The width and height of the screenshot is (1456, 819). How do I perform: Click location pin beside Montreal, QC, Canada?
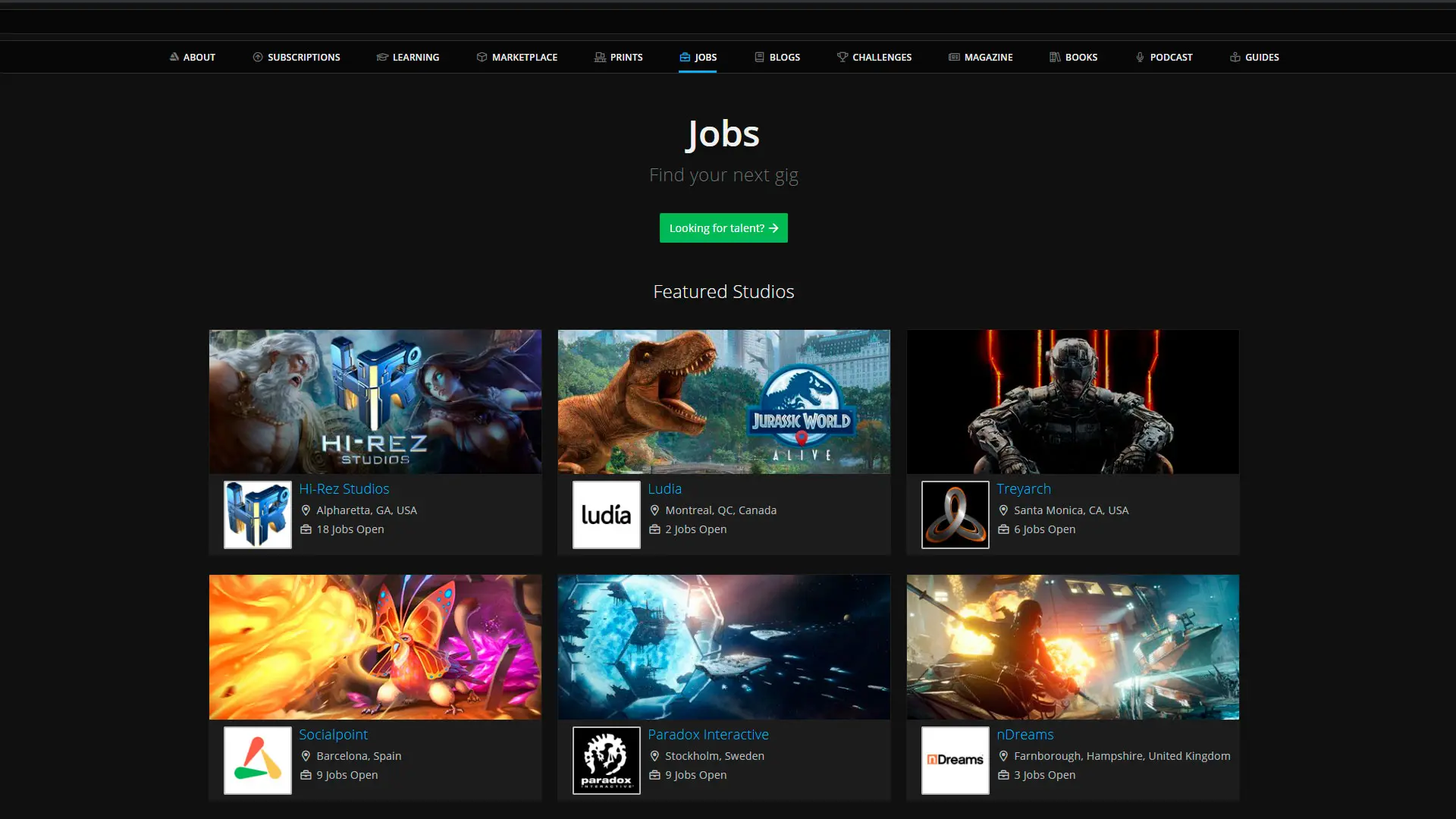(x=654, y=510)
